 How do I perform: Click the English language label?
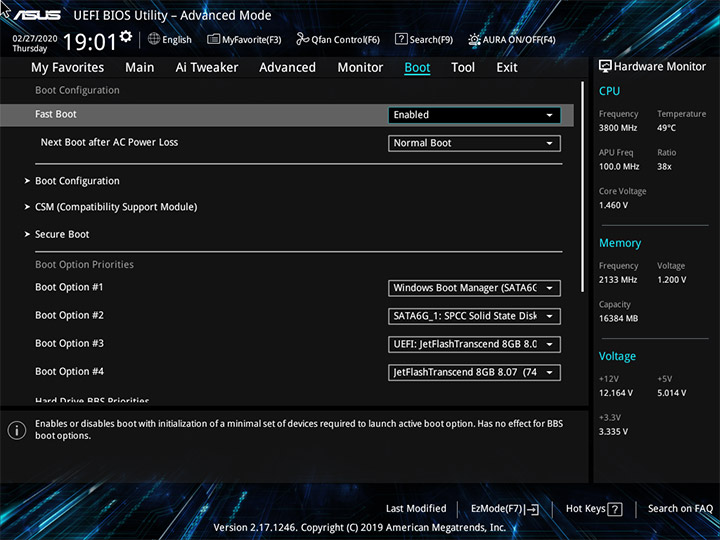[x=177, y=40]
